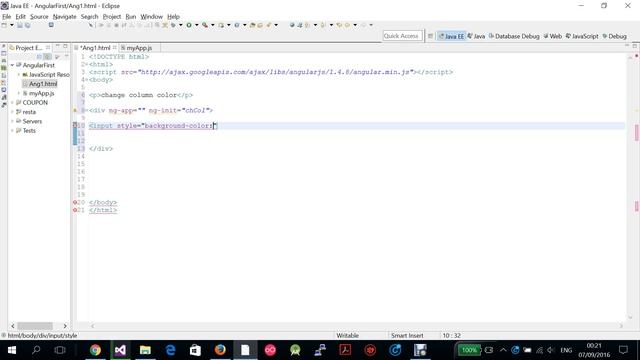
Task: Click the Windows Start button
Action: pyautogui.click(x=12, y=350)
